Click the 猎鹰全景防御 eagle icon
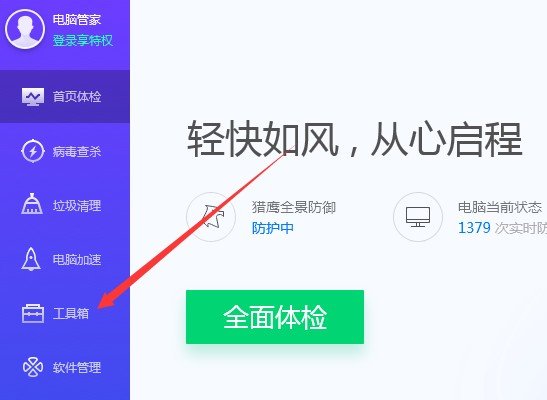The width and height of the screenshot is (547, 400). 211,217
